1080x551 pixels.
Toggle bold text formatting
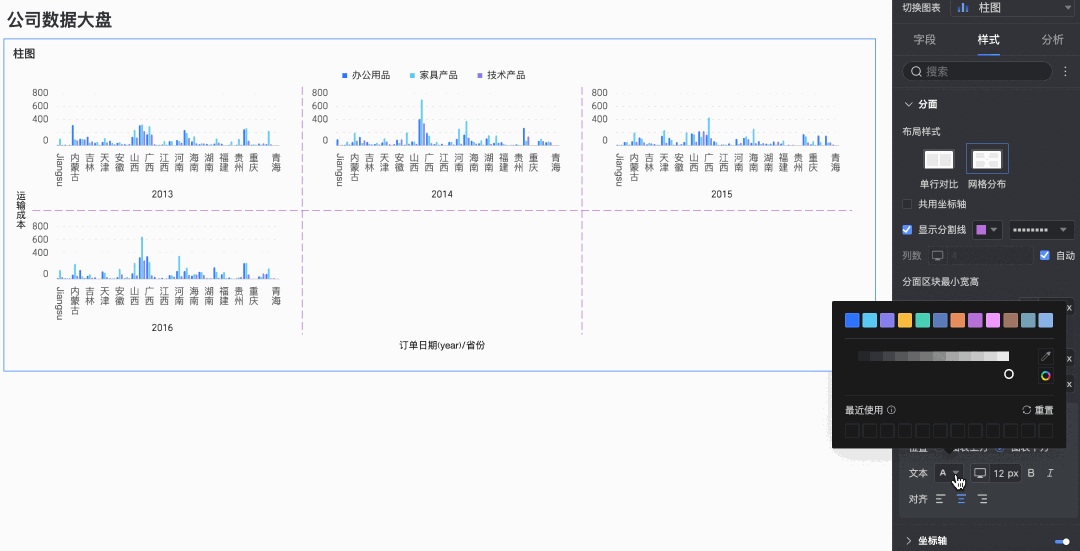click(1031, 473)
